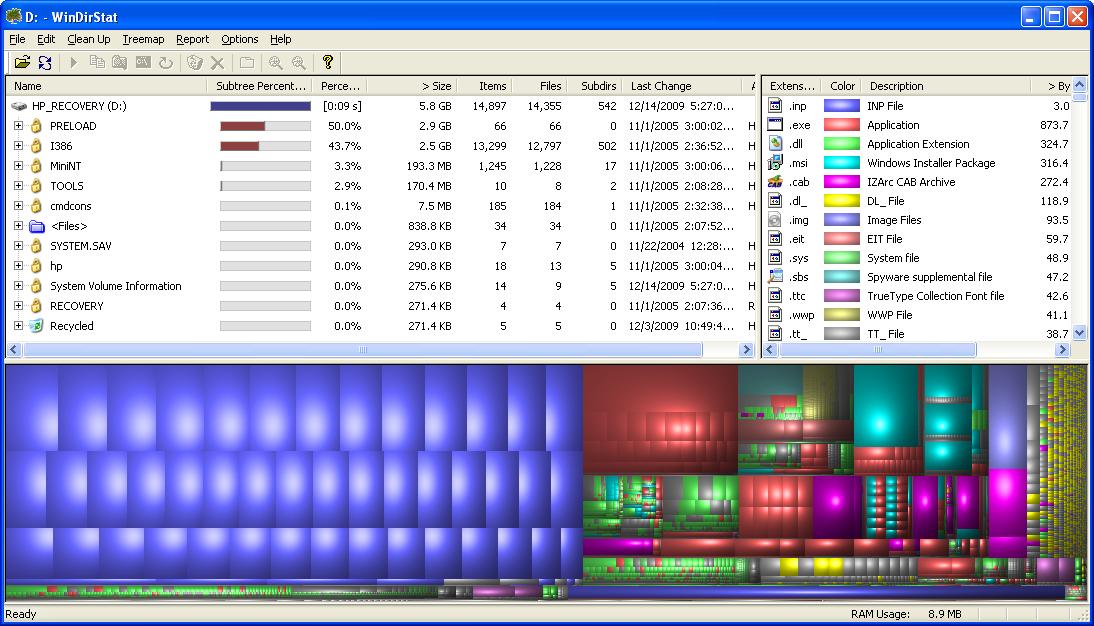The height and width of the screenshot is (626, 1094).
Task: Expand the I386 folder node
Action: [18, 146]
